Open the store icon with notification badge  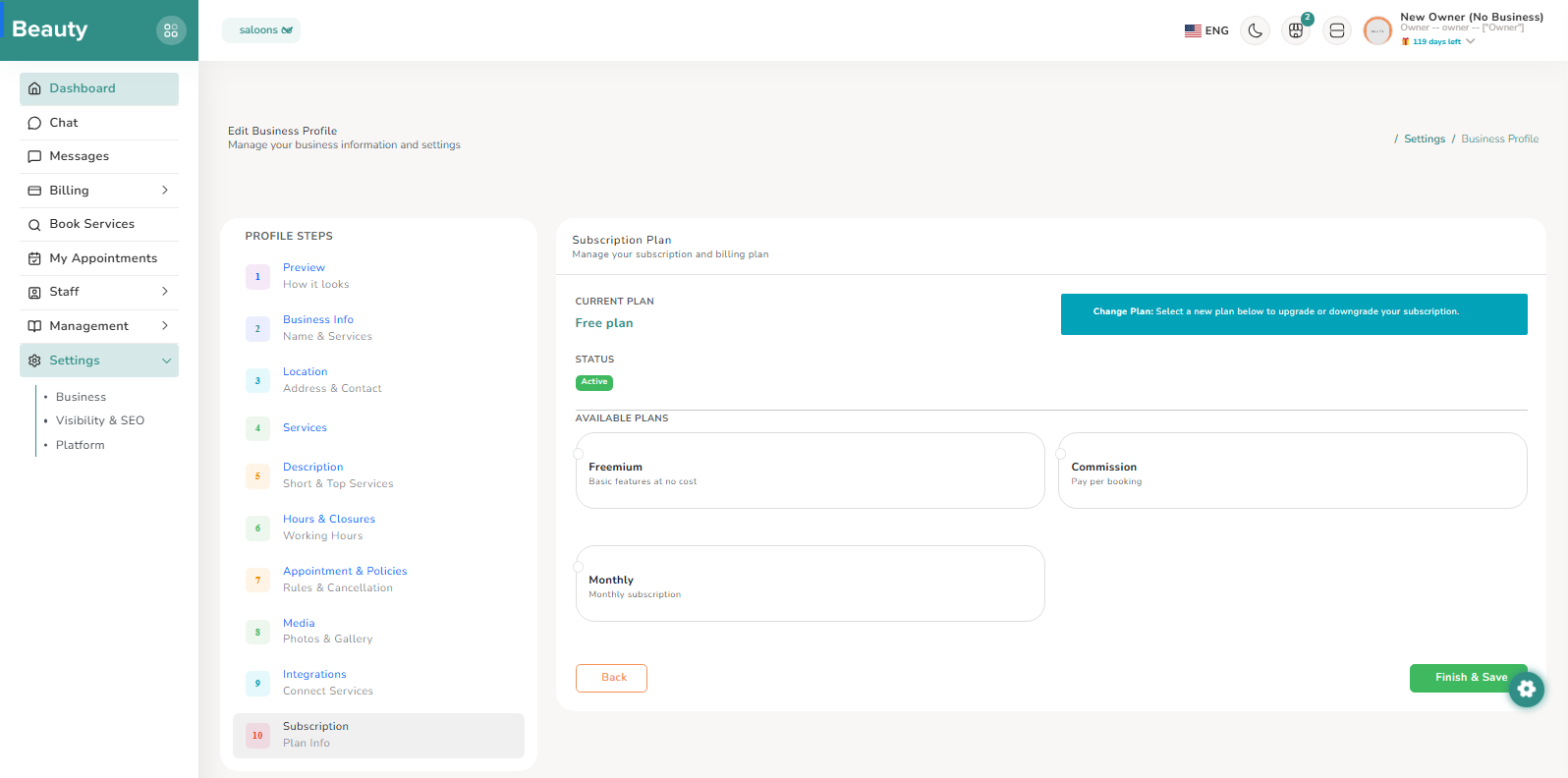[x=1296, y=30]
